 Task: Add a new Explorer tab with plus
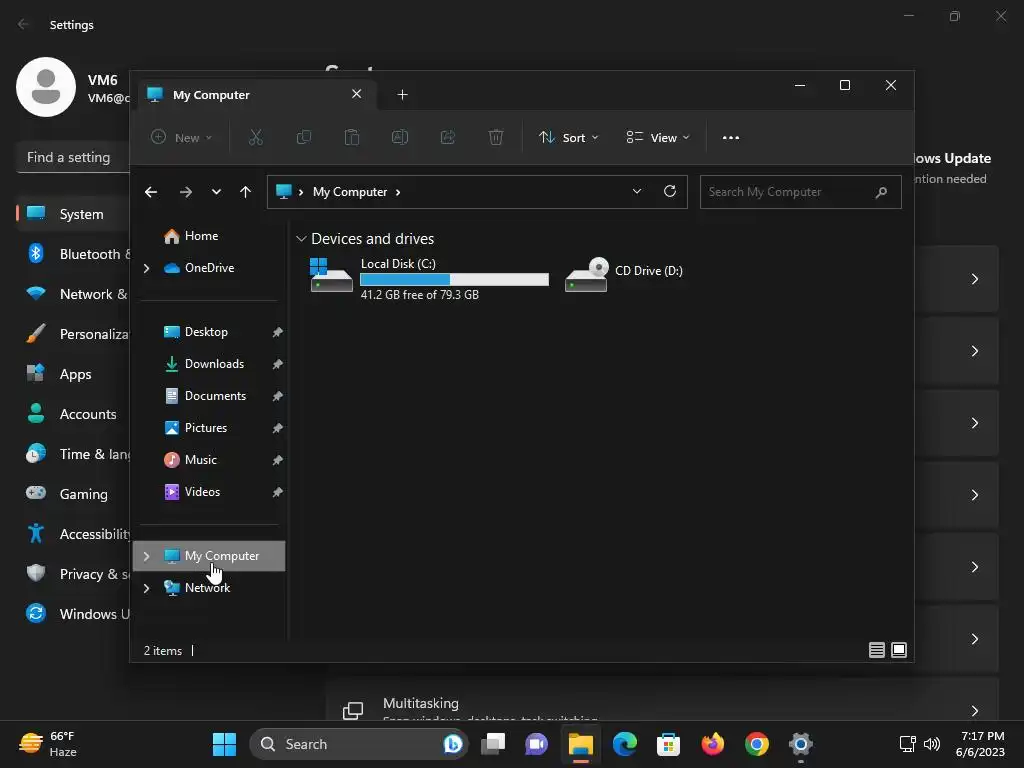point(402,95)
